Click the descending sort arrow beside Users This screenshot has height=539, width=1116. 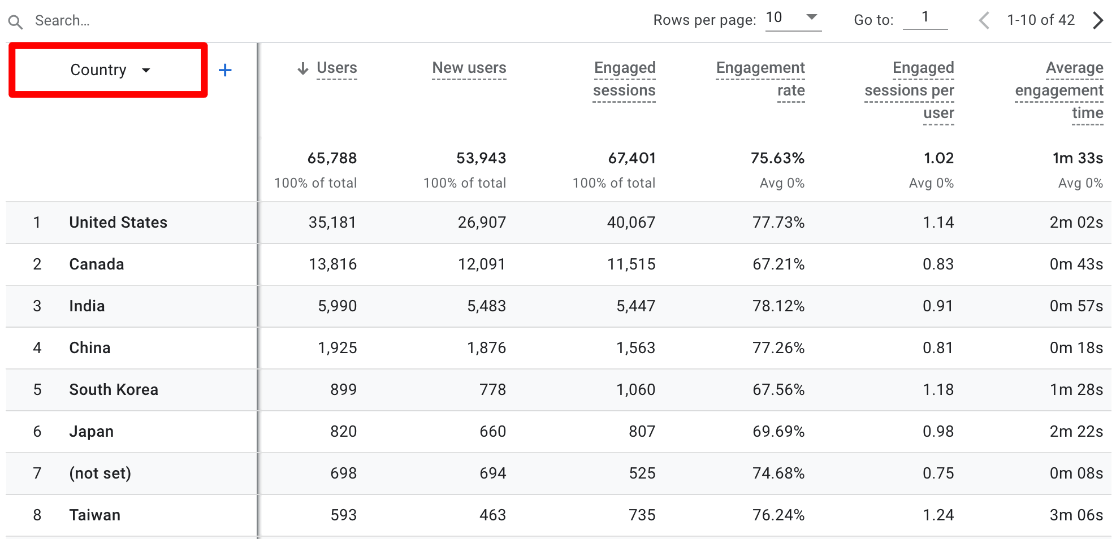[303, 69]
